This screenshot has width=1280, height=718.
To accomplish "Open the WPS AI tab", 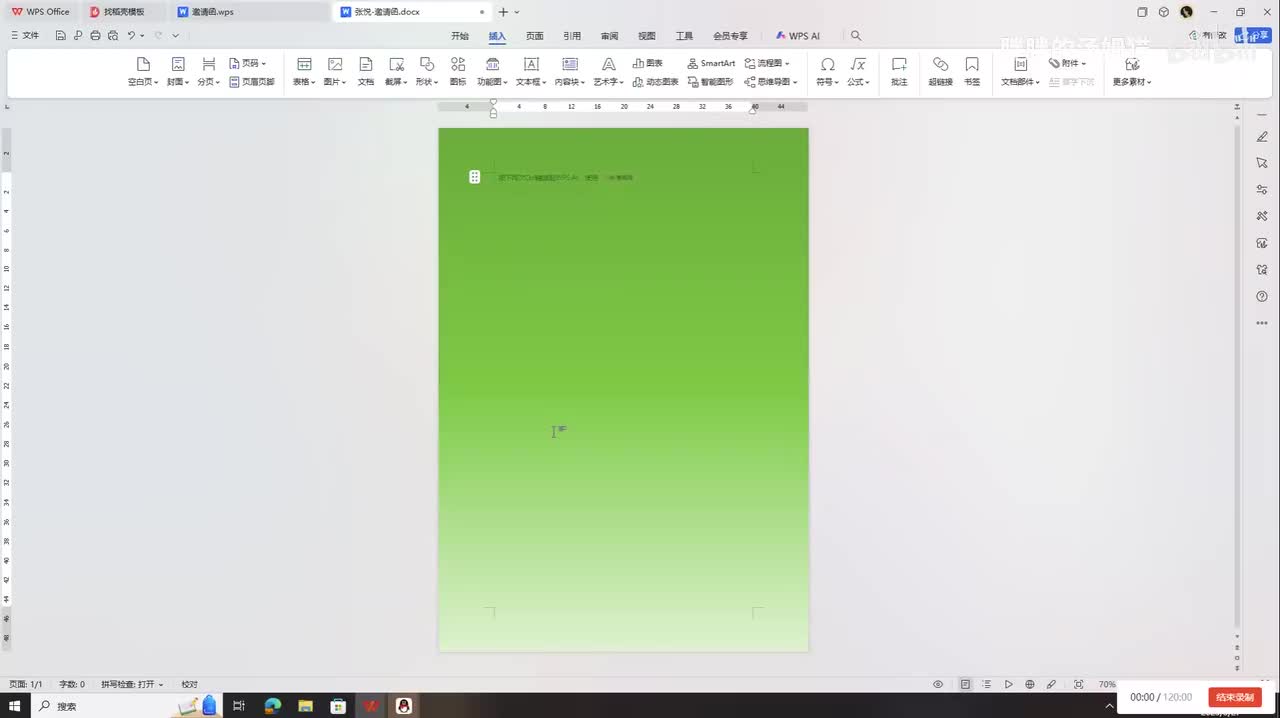I will (798, 36).
